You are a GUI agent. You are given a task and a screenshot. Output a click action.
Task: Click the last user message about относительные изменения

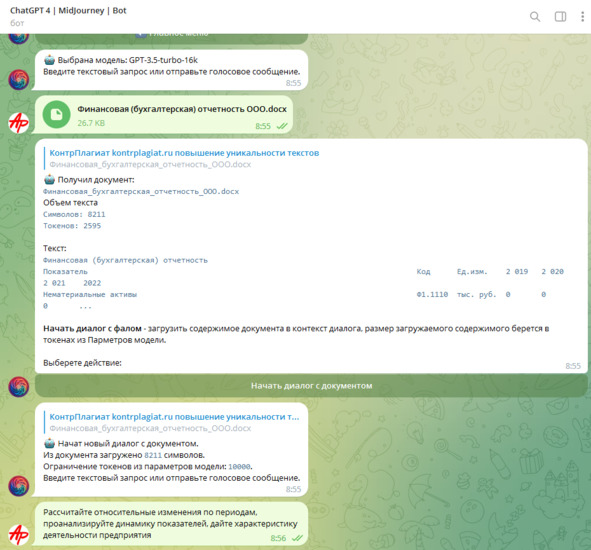click(x=170, y=524)
